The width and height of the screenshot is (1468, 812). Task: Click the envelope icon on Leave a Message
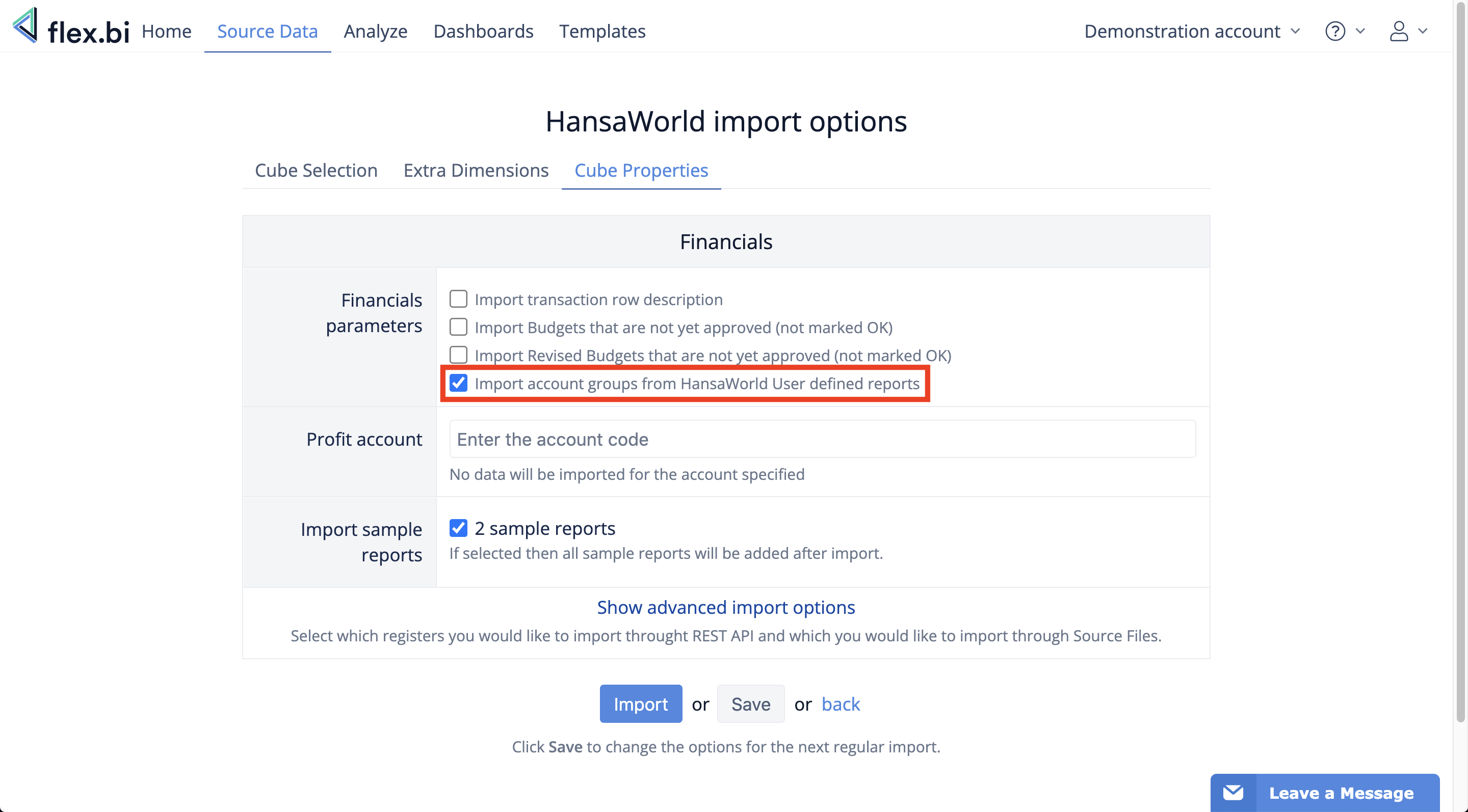pos(1233,792)
